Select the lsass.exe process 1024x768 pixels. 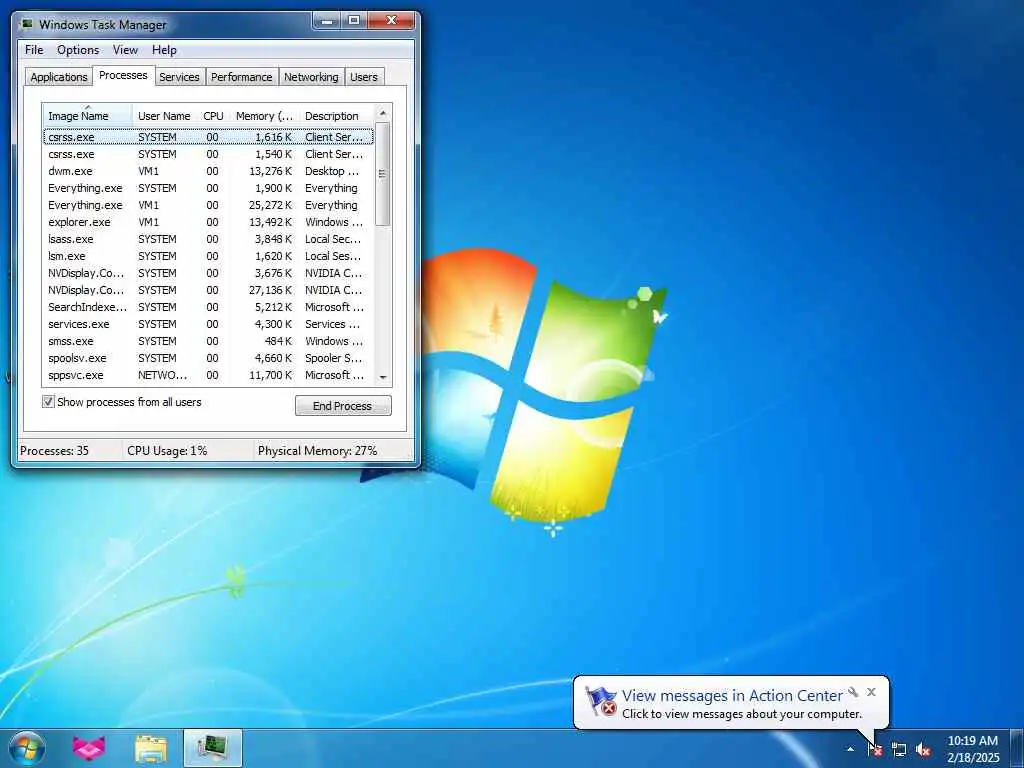tap(208, 239)
